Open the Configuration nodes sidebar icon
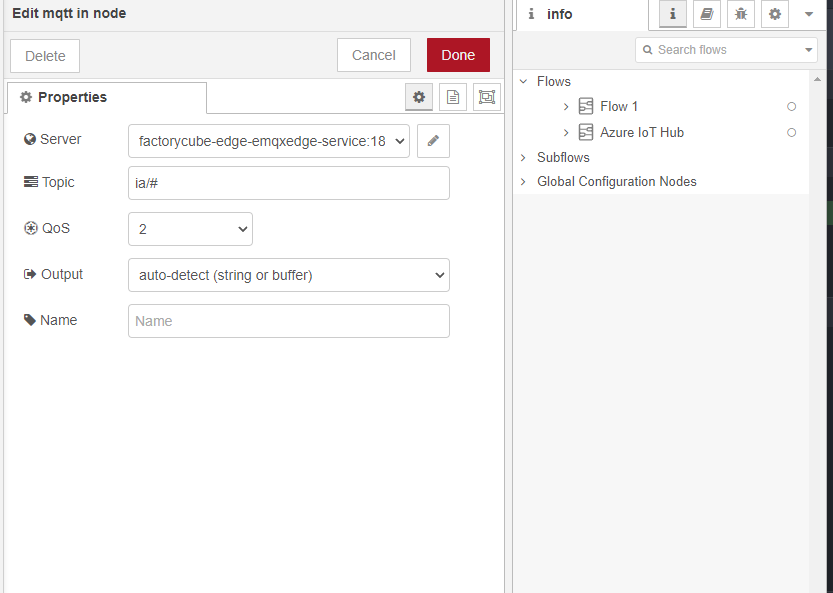This screenshot has width=833, height=593. click(x=773, y=14)
